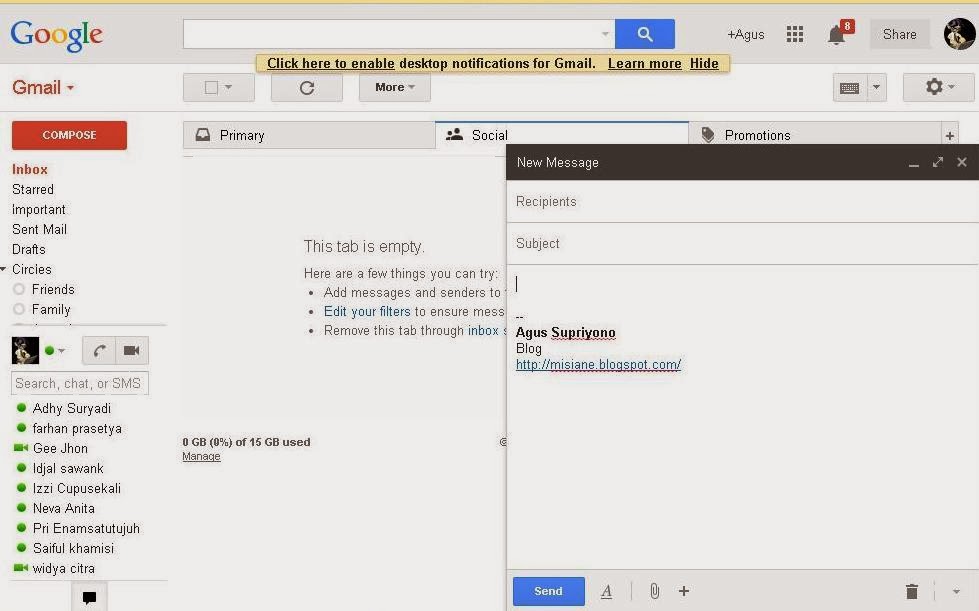Viewport: 979px width, 611px height.
Task: Open the Google apps grid
Action: (x=794, y=33)
